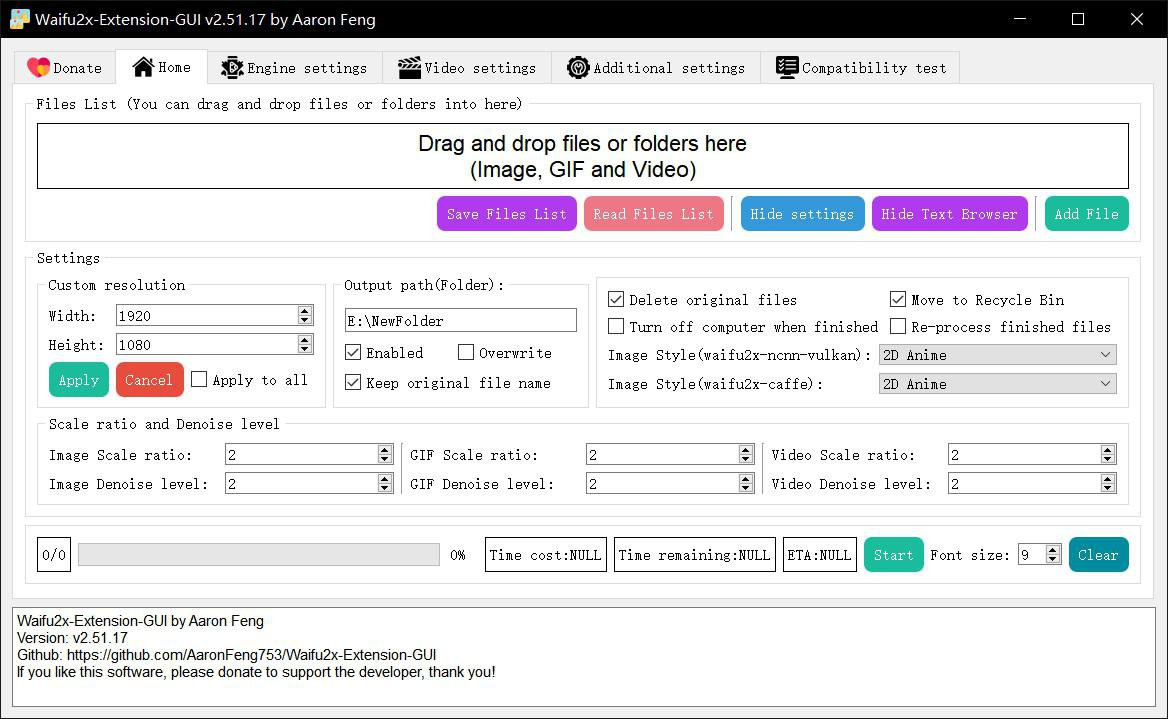Click Video Scale ratio stepper arrows
Viewport: 1168px width, 719px height.
(1108, 454)
